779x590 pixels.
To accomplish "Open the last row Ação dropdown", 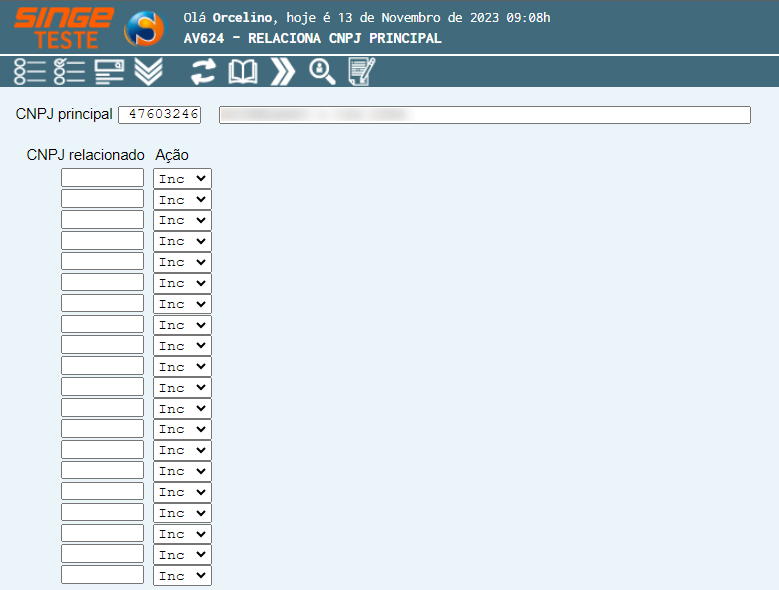I will [182, 576].
